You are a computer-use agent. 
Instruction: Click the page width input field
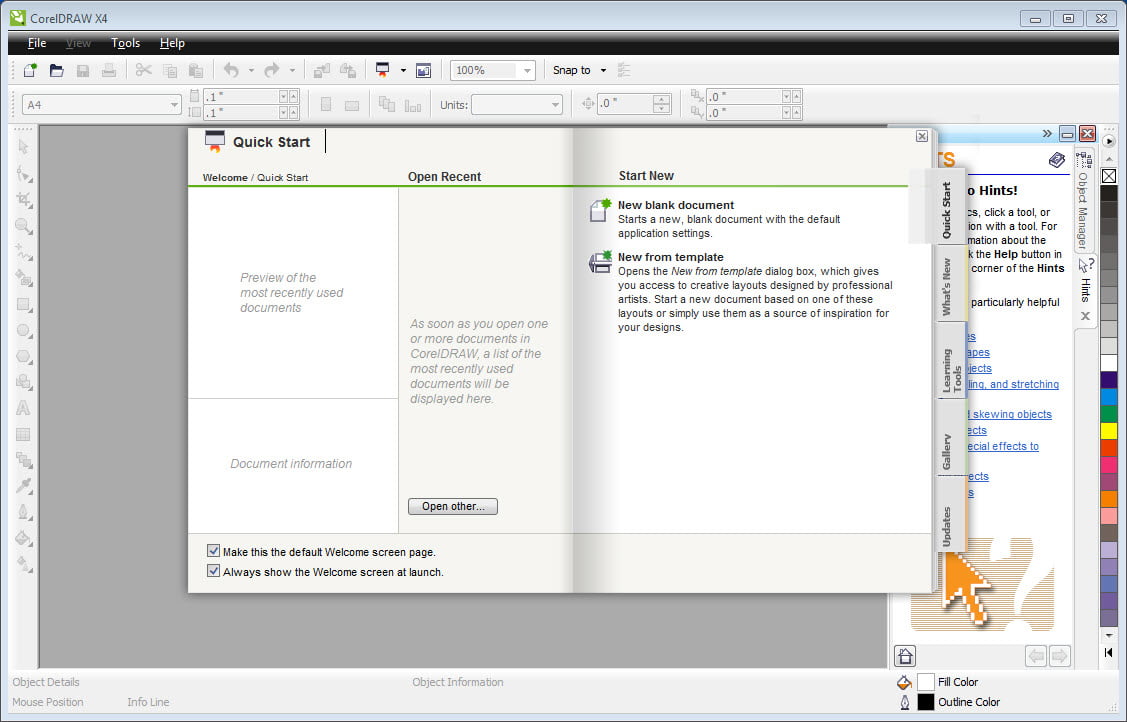[240, 96]
